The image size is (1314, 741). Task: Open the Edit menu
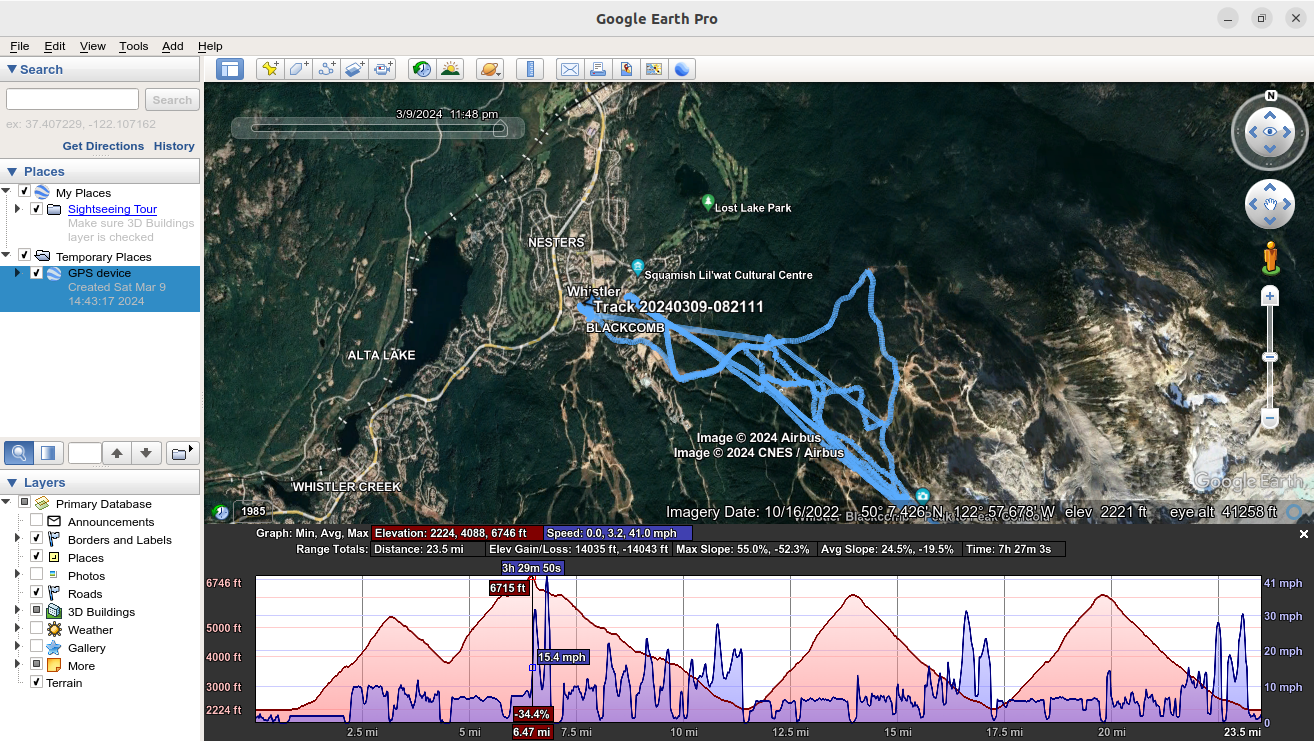pos(55,46)
